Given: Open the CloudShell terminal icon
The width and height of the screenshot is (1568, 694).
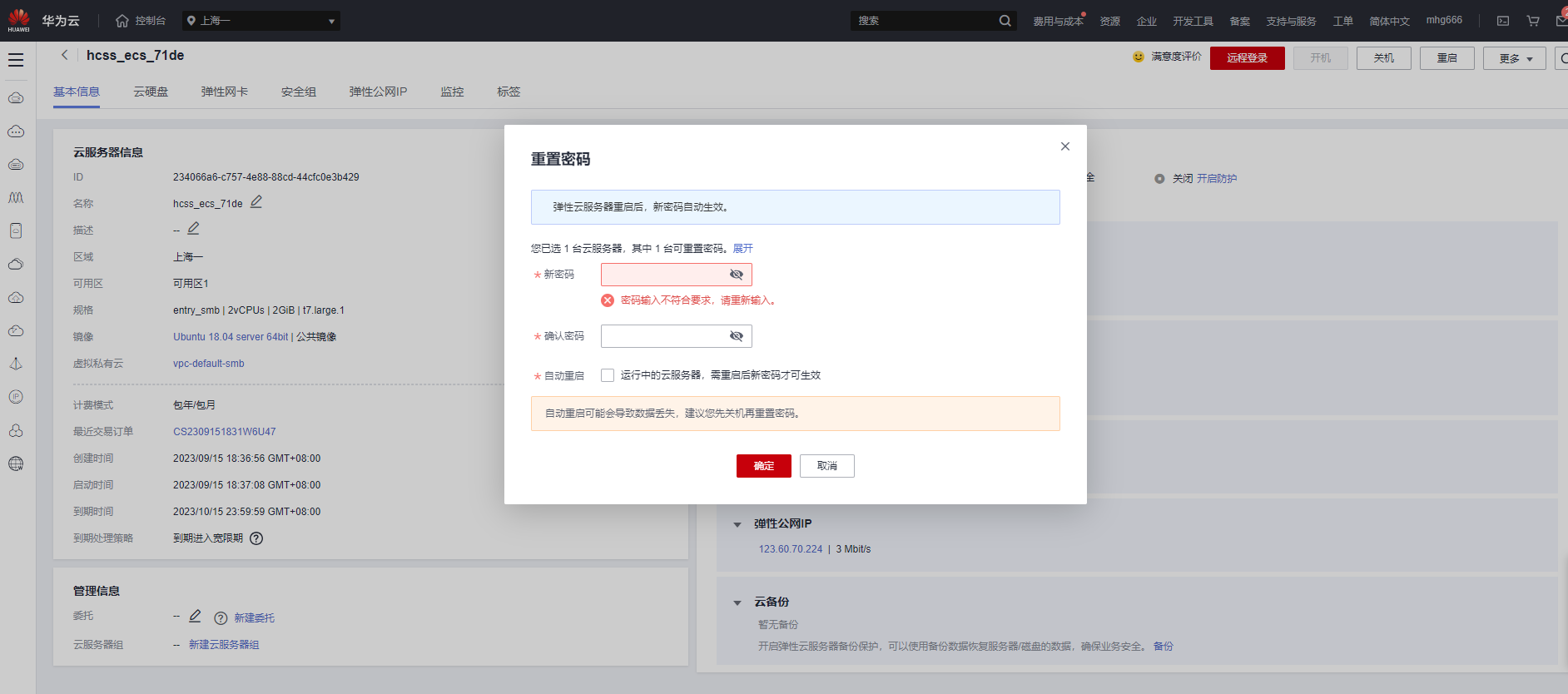Looking at the screenshot, I should point(1503,21).
